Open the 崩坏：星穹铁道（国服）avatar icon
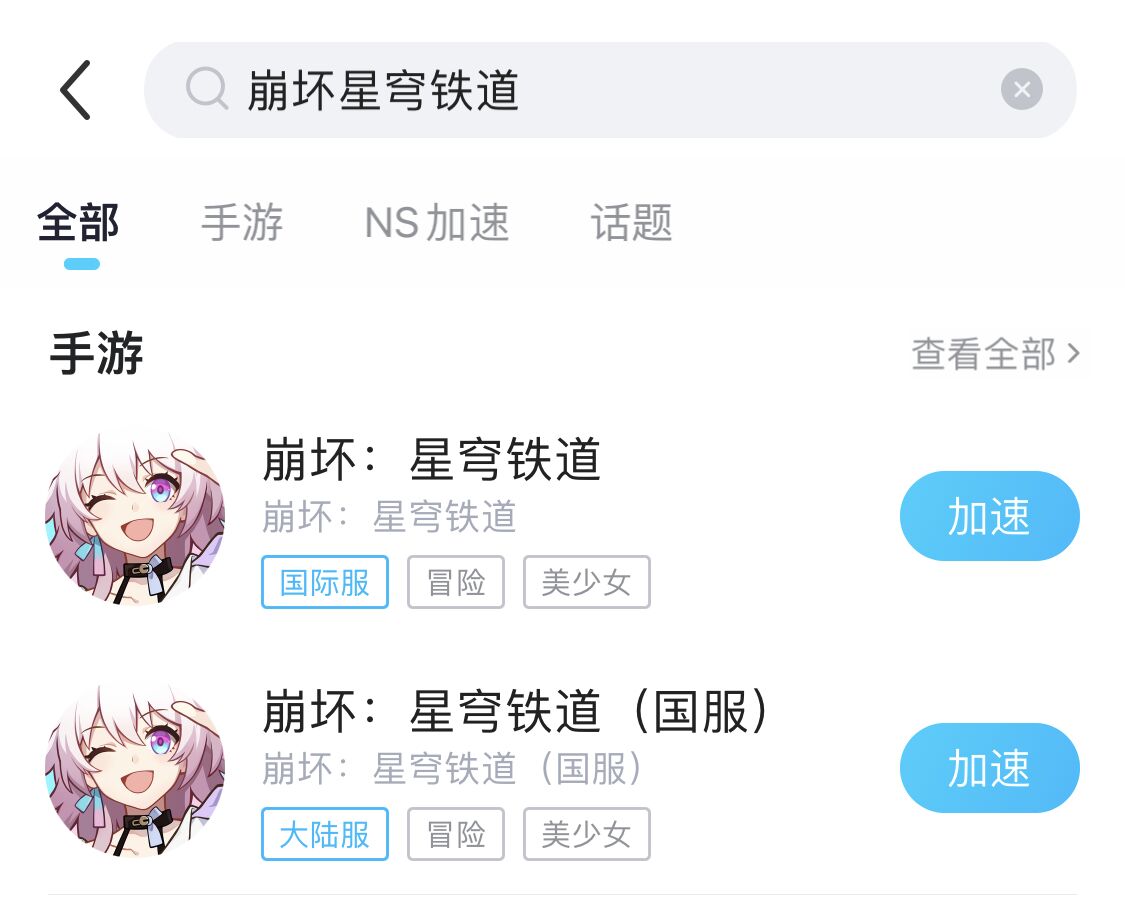1125x913 pixels. 135,770
